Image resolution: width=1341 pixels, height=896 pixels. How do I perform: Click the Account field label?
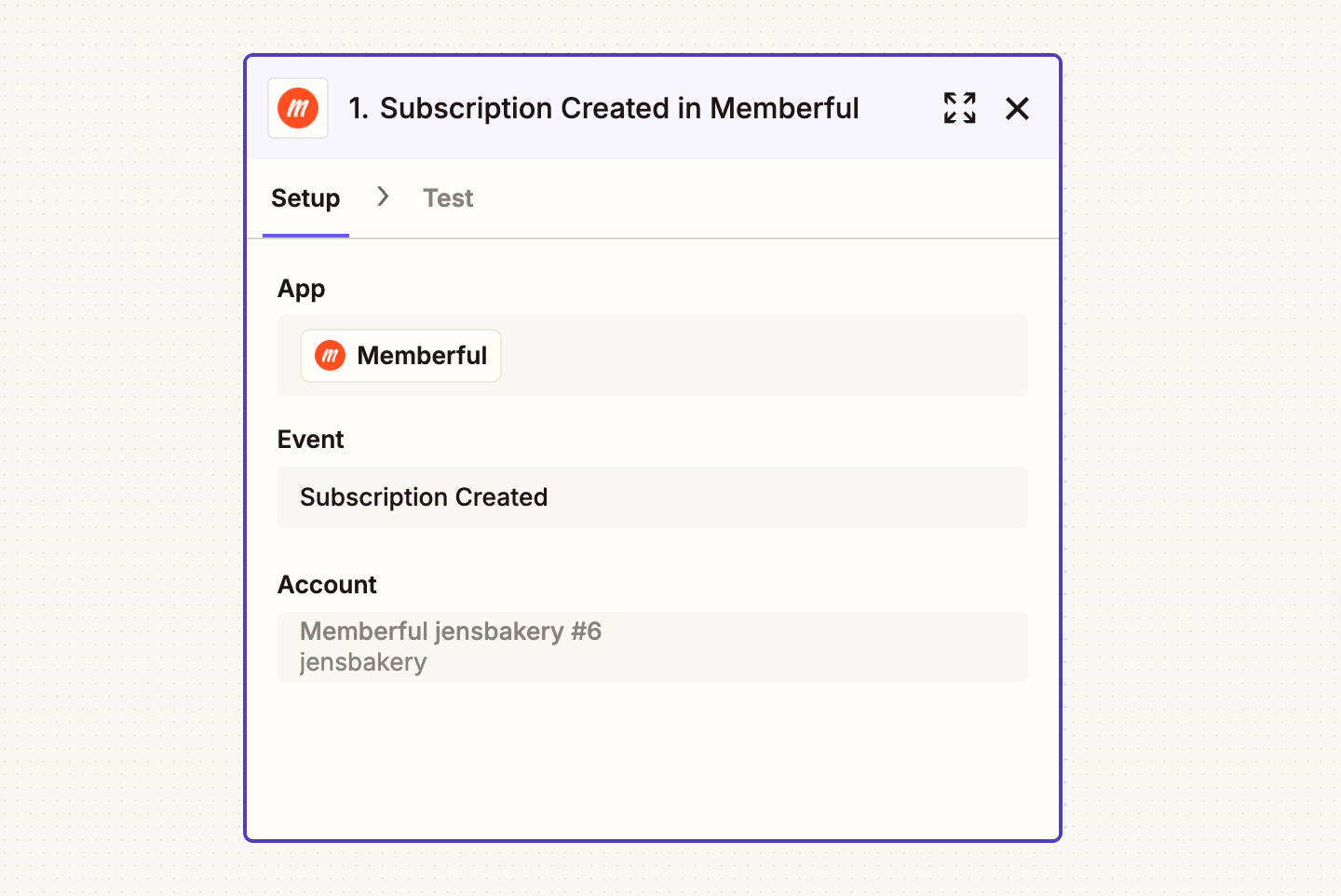pos(327,585)
